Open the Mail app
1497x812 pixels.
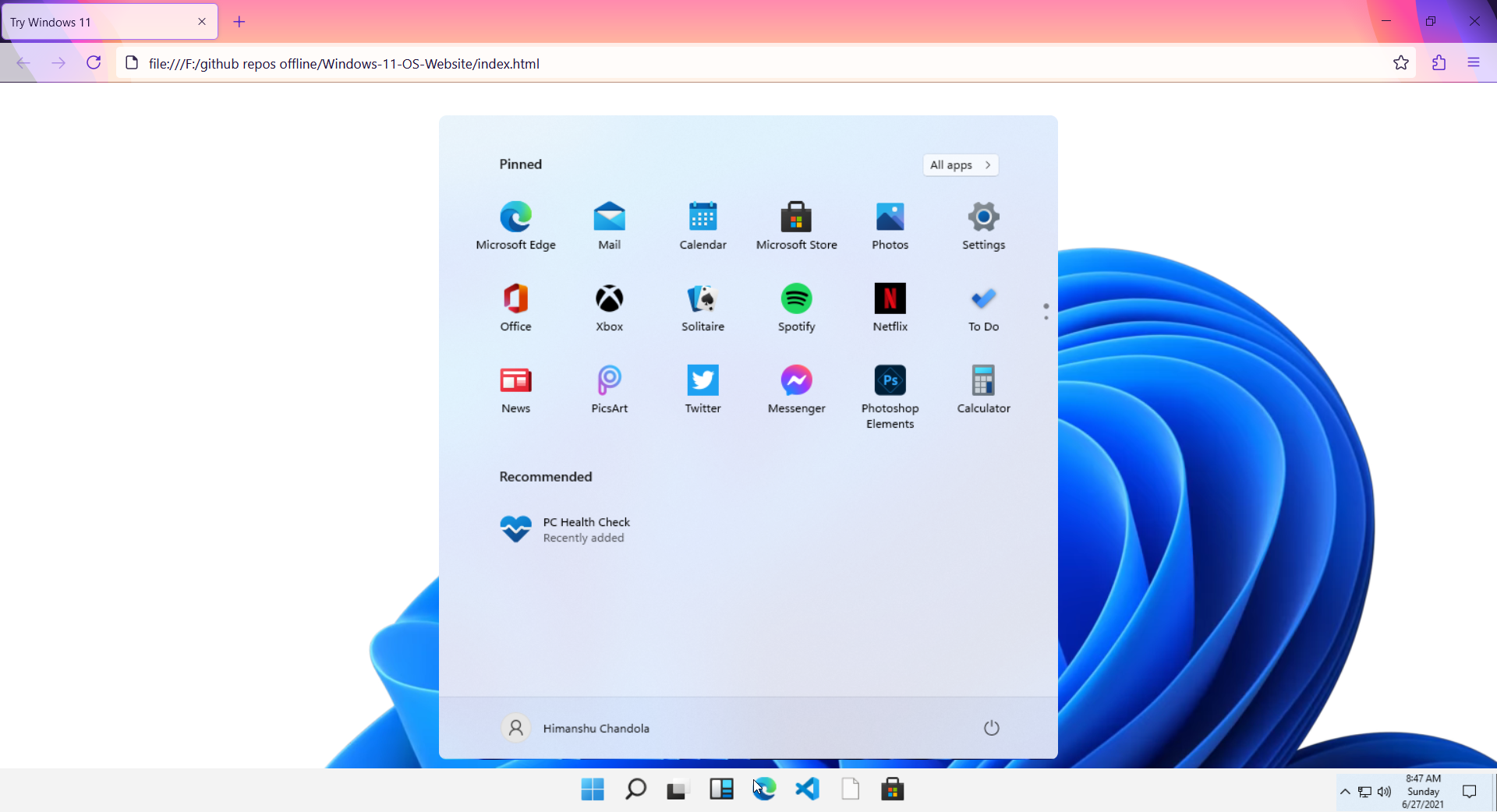[609, 225]
